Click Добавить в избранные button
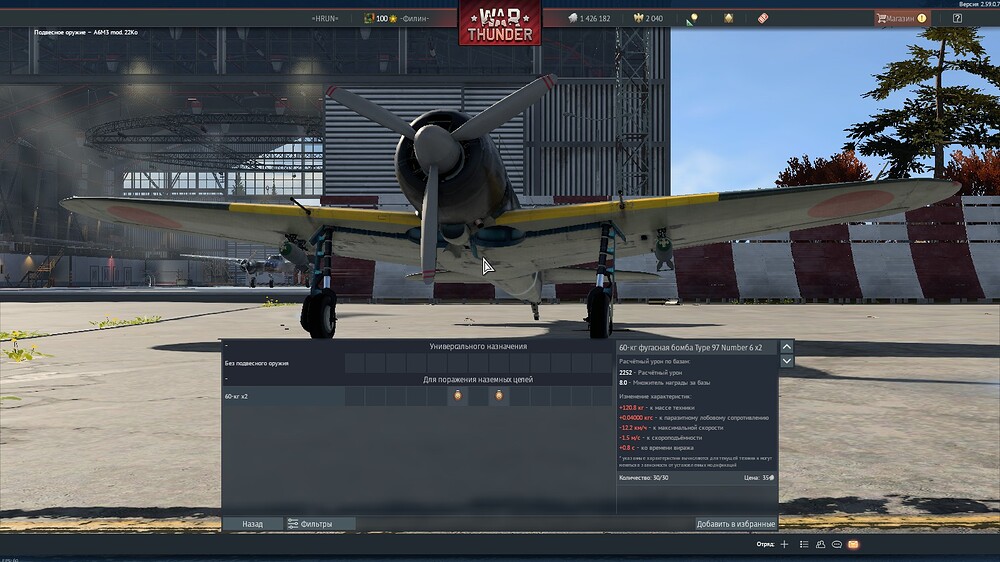 (x=735, y=524)
